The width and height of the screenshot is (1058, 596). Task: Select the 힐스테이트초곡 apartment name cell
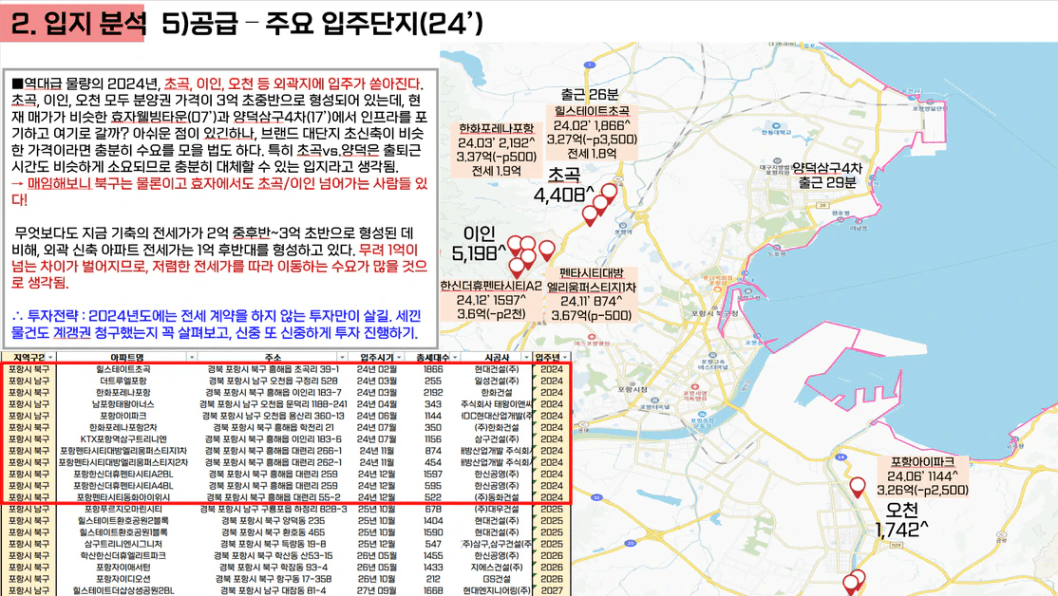coord(123,369)
